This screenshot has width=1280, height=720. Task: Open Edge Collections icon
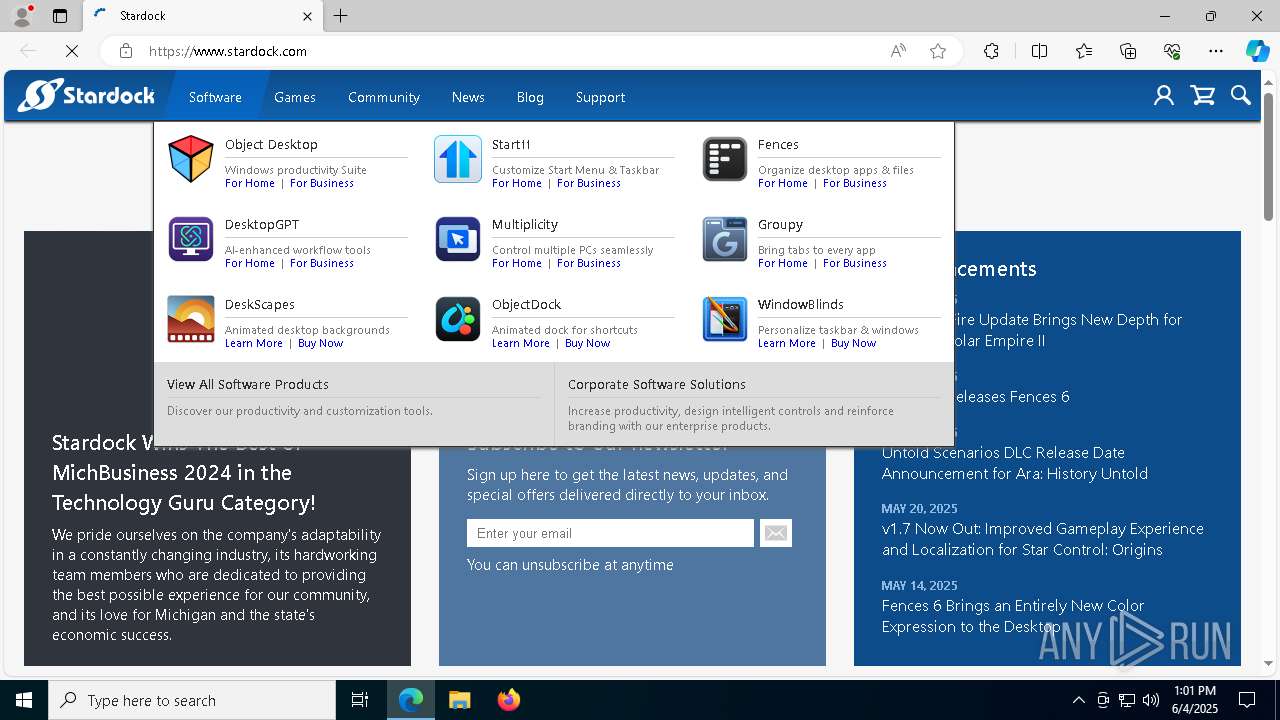click(x=1128, y=51)
